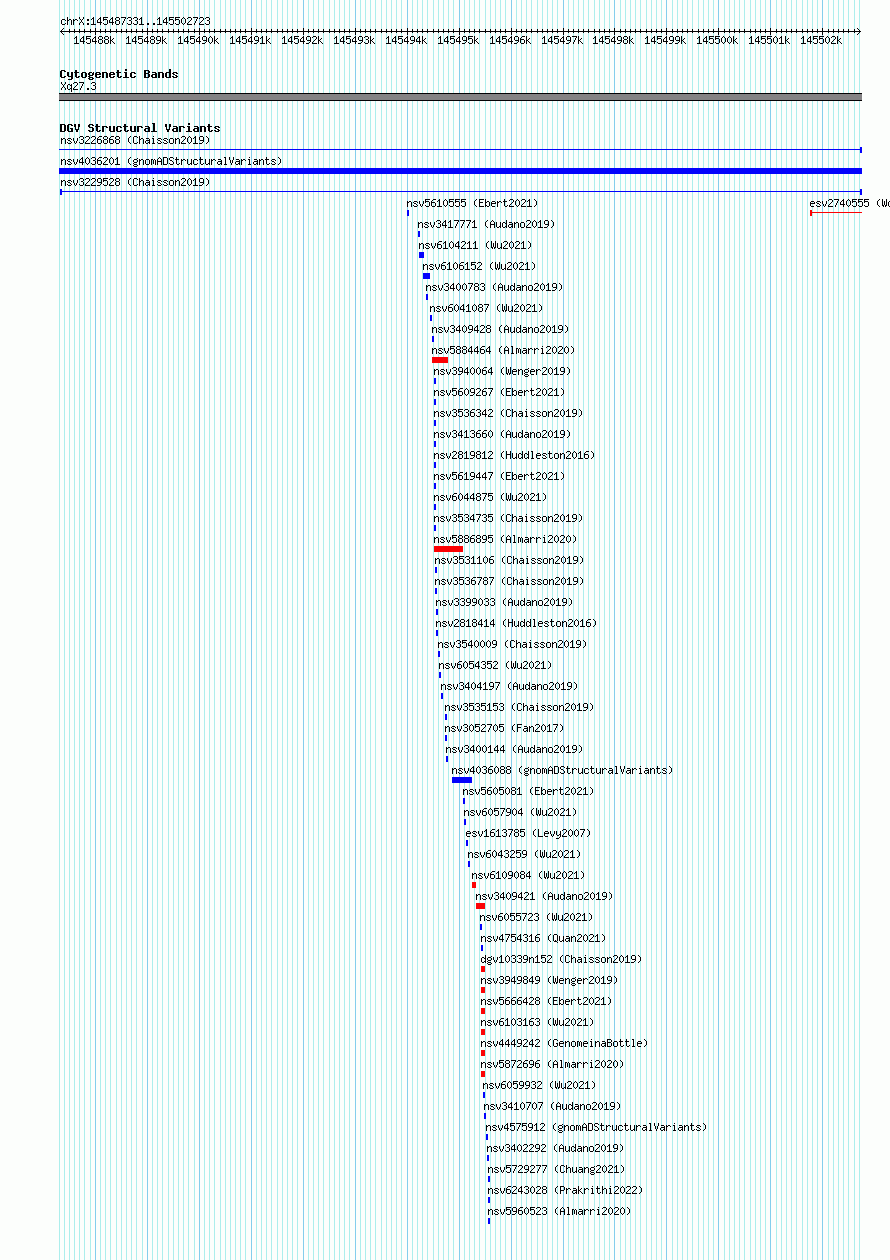Click the red bar under nsv5886895
Image resolution: width=890 pixels, height=1260 pixels.
(x=448, y=549)
